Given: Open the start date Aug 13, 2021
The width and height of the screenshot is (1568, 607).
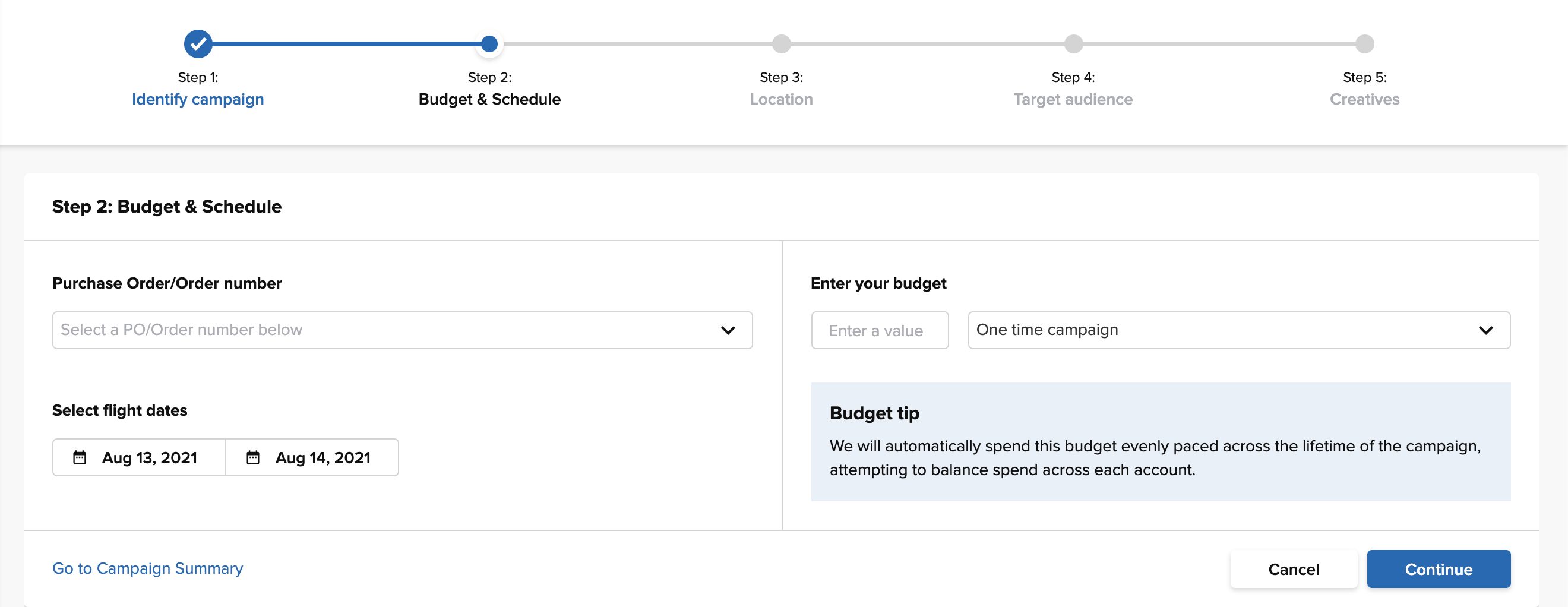Looking at the screenshot, I should point(139,457).
